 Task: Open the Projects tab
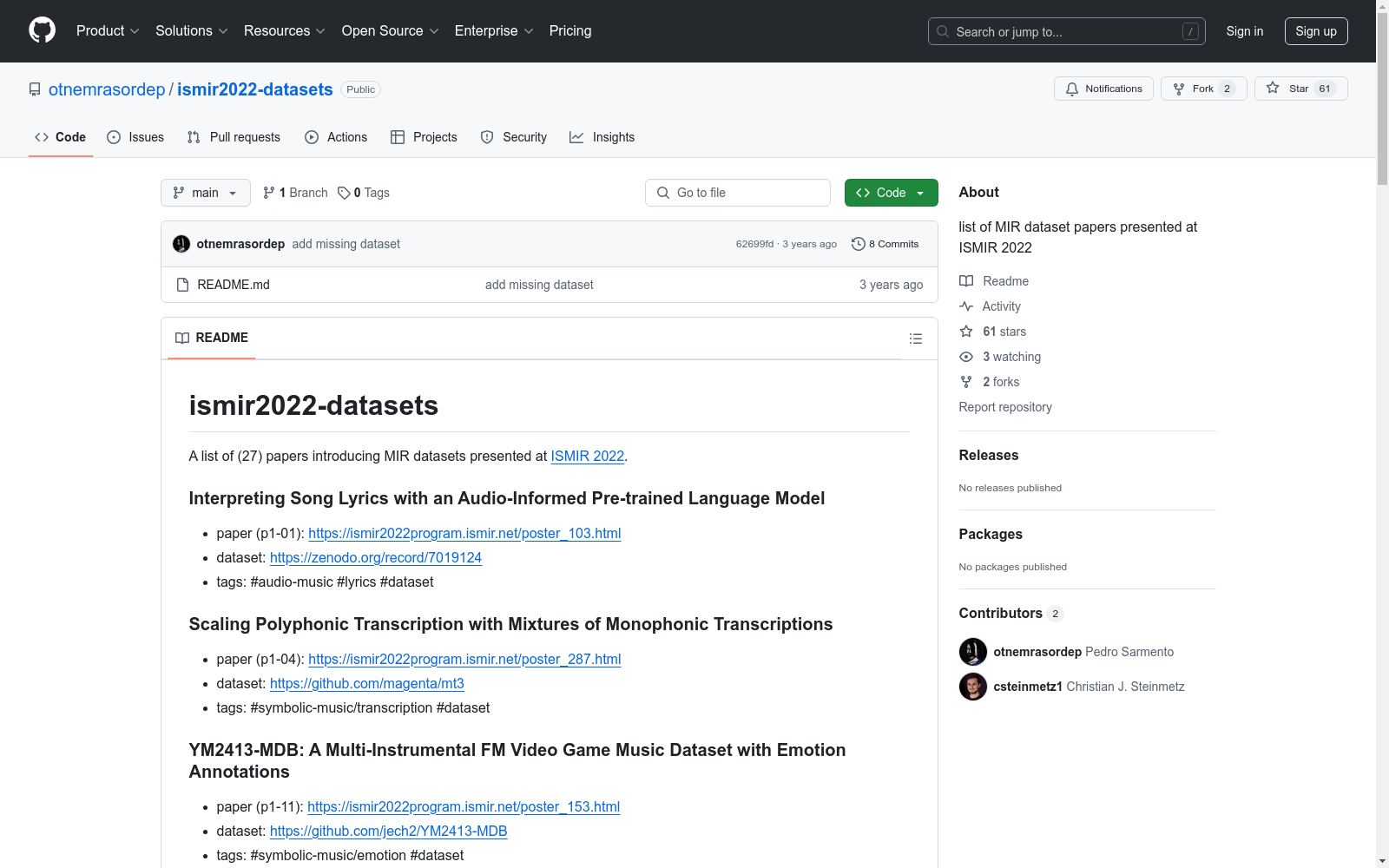[424, 137]
